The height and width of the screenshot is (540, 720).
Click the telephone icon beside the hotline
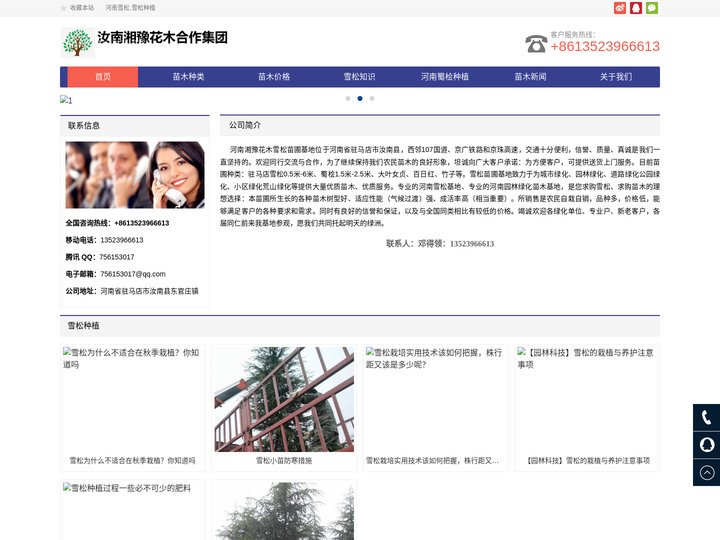click(536, 44)
